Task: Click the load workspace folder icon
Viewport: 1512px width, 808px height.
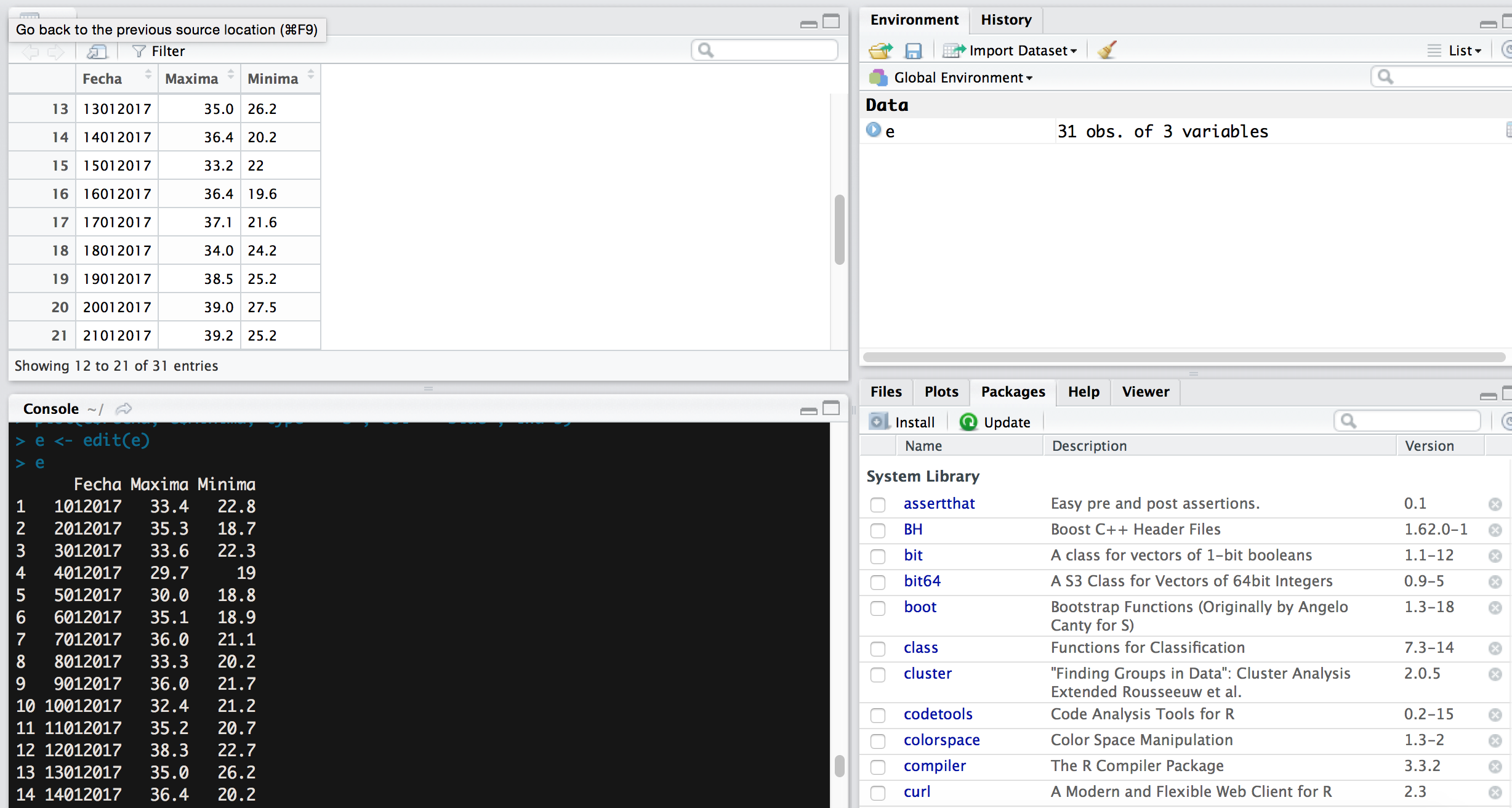Action: click(880, 50)
